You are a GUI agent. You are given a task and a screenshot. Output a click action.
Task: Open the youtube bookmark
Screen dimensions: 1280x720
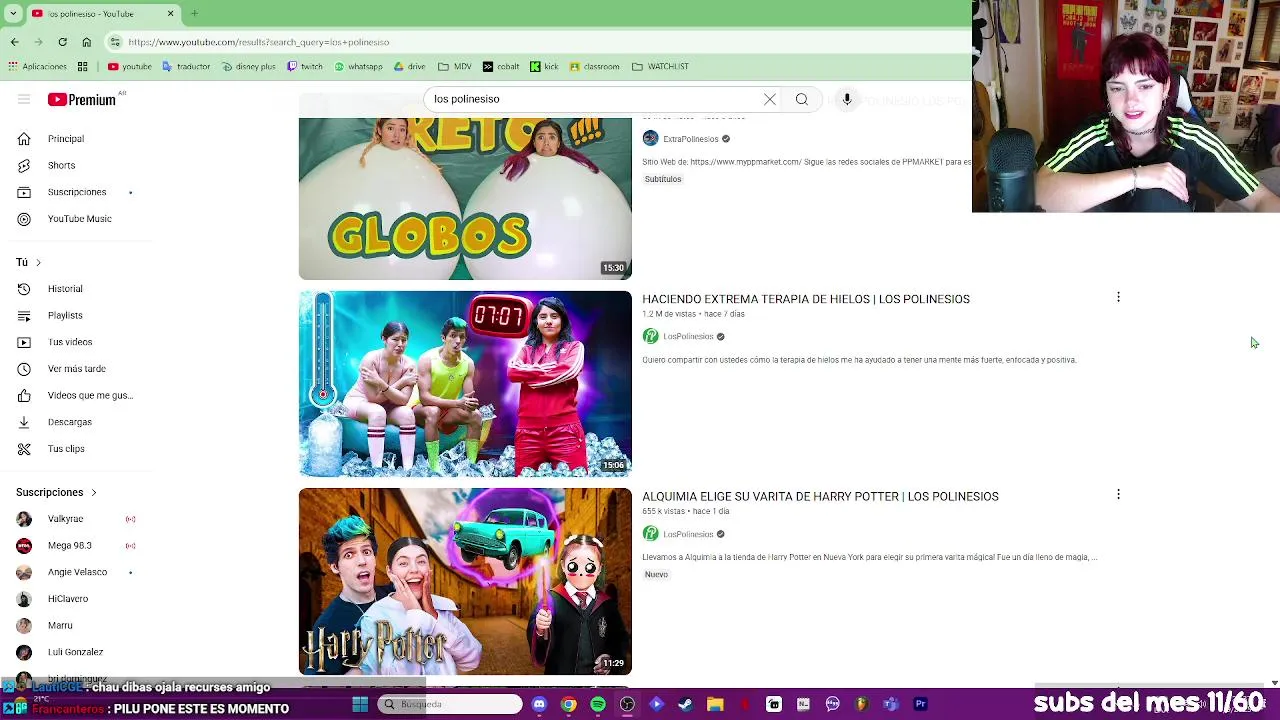129,66
